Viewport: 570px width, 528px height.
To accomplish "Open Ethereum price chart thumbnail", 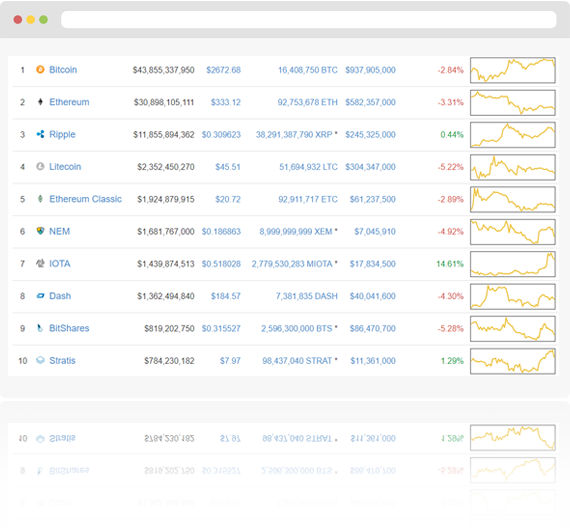I will [x=513, y=103].
